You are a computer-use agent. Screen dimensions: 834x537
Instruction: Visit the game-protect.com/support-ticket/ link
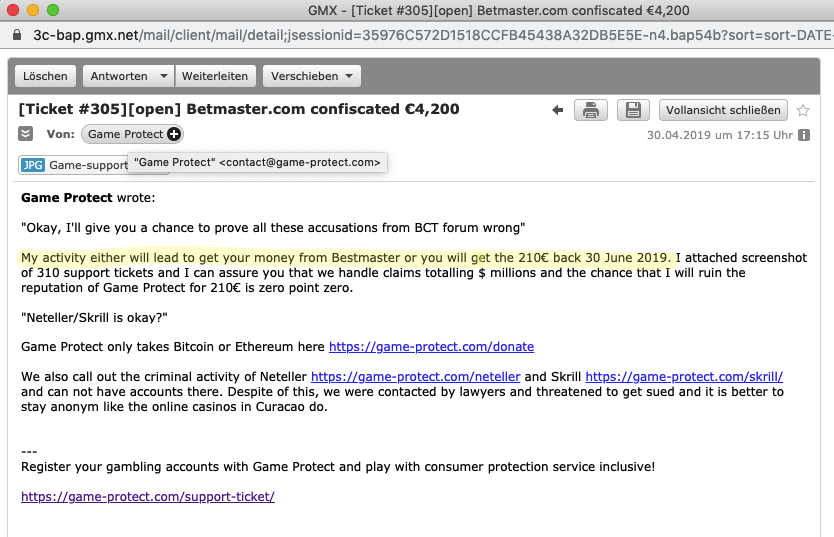point(148,497)
